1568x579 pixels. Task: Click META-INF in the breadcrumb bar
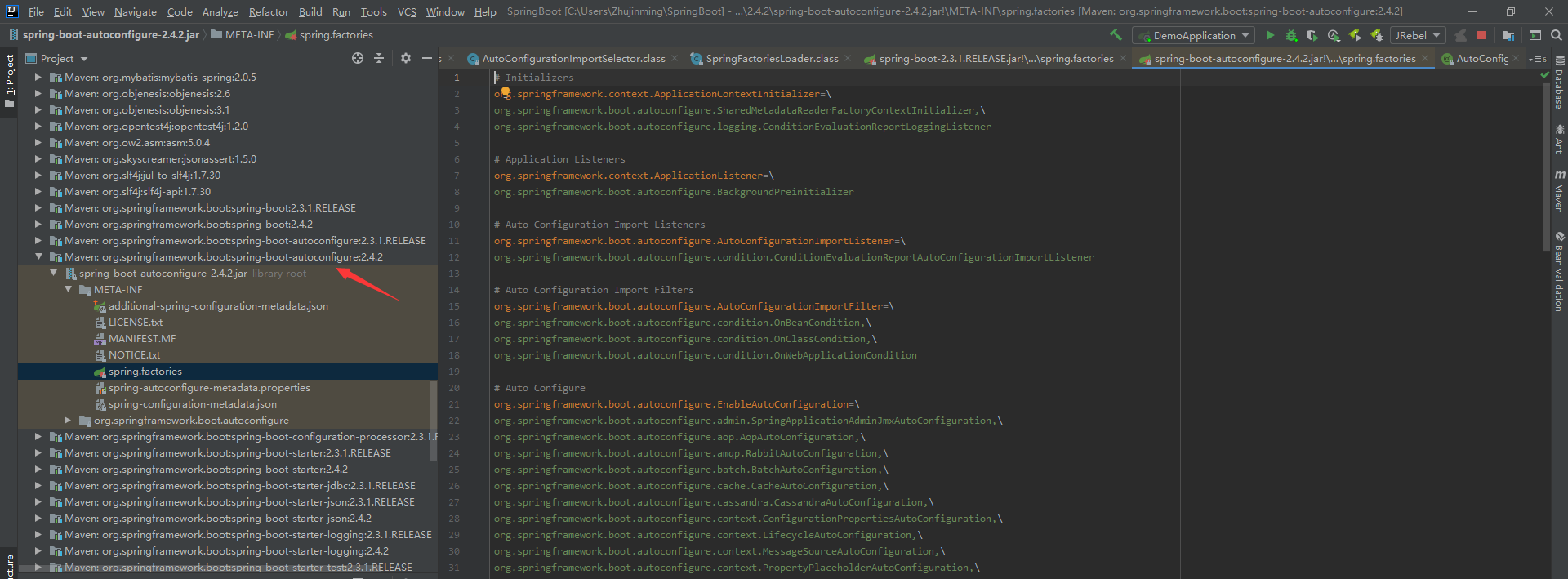point(242,34)
